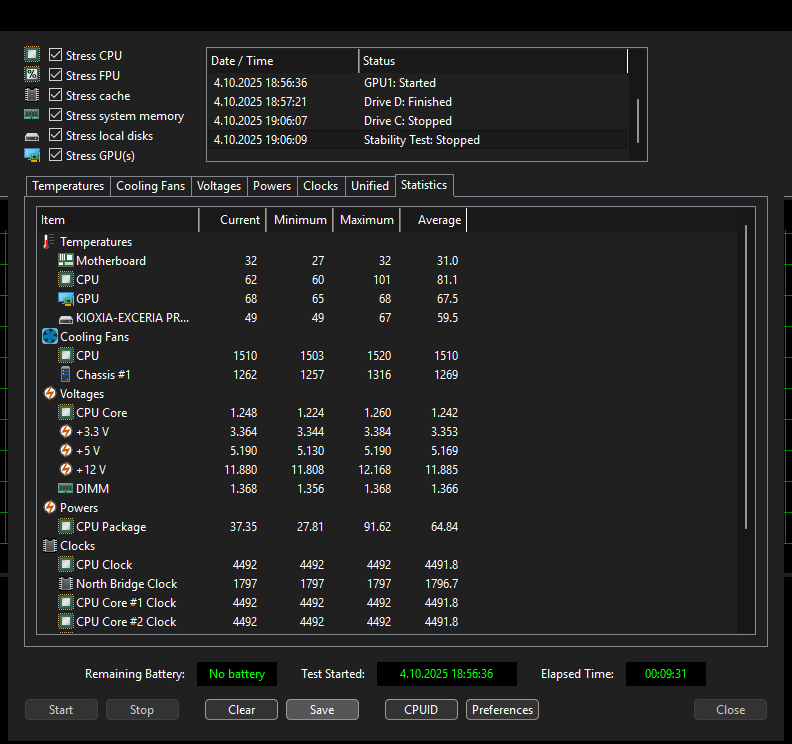Click the Maximum column header
792x744 pixels.
[x=367, y=220]
